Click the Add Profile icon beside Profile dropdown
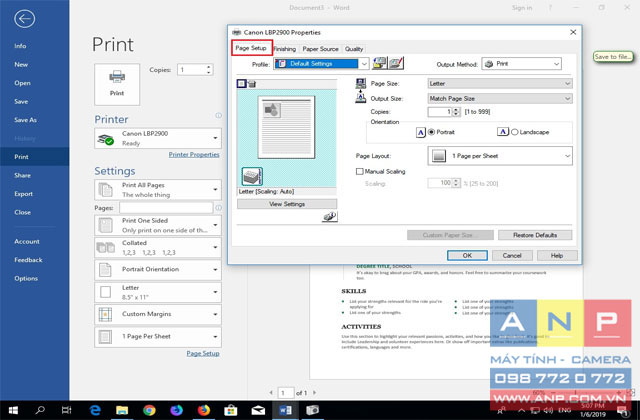Screen dimensions: 640x420 (380, 63)
